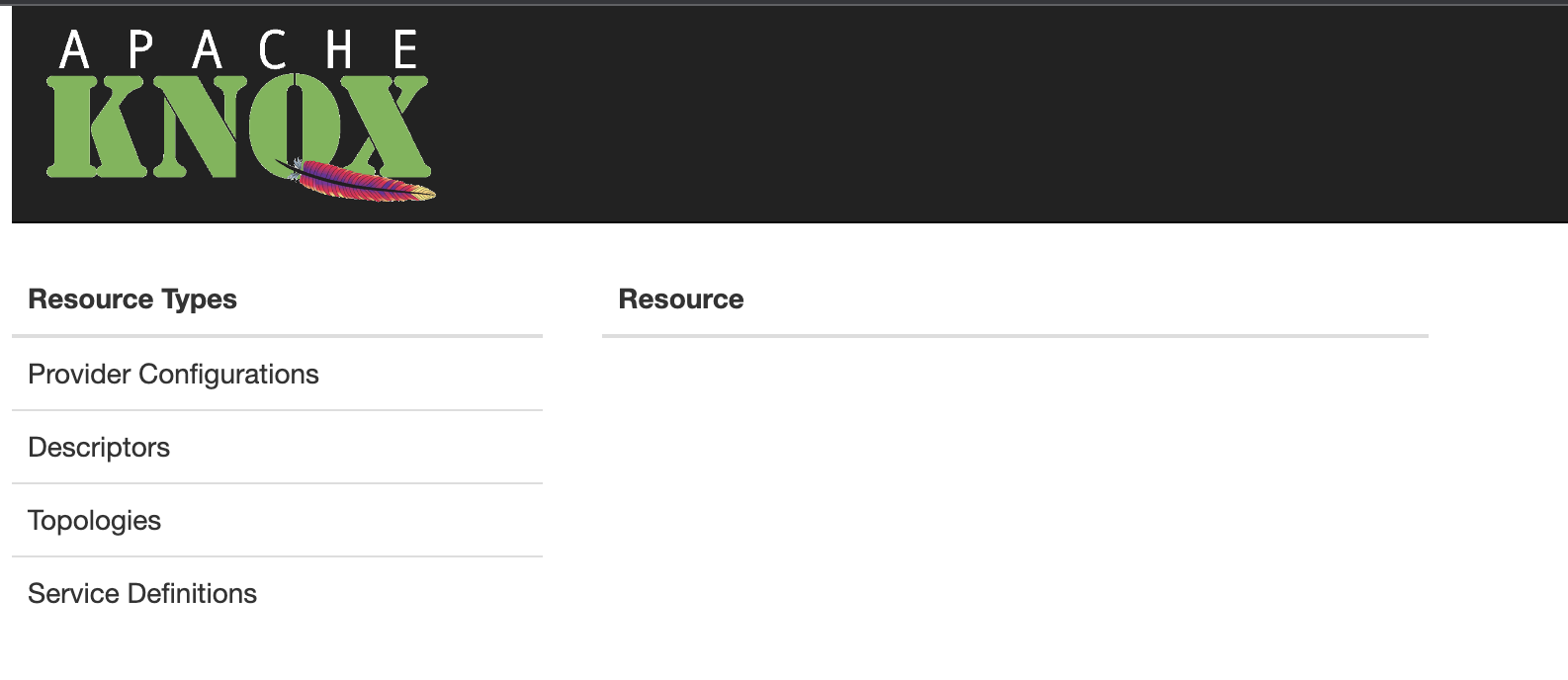Open Service Definitions resource type
The width and height of the screenshot is (1568, 680).
(142, 594)
